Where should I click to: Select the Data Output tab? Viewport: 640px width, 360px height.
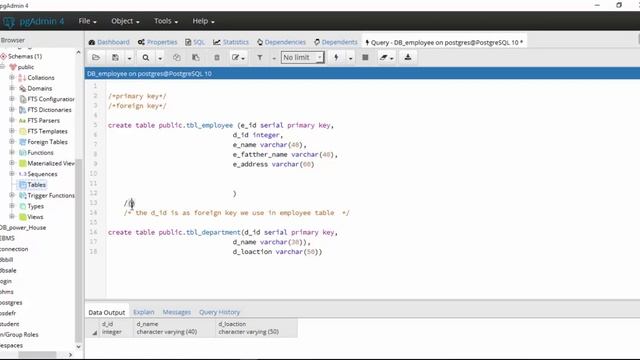point(107,312)
